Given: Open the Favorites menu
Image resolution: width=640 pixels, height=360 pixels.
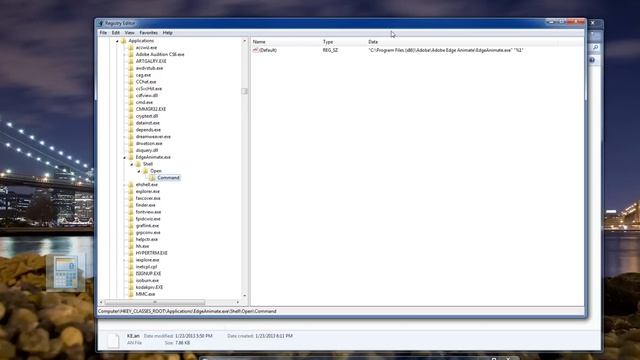Looking at the screenshot, I should point(148,33).
